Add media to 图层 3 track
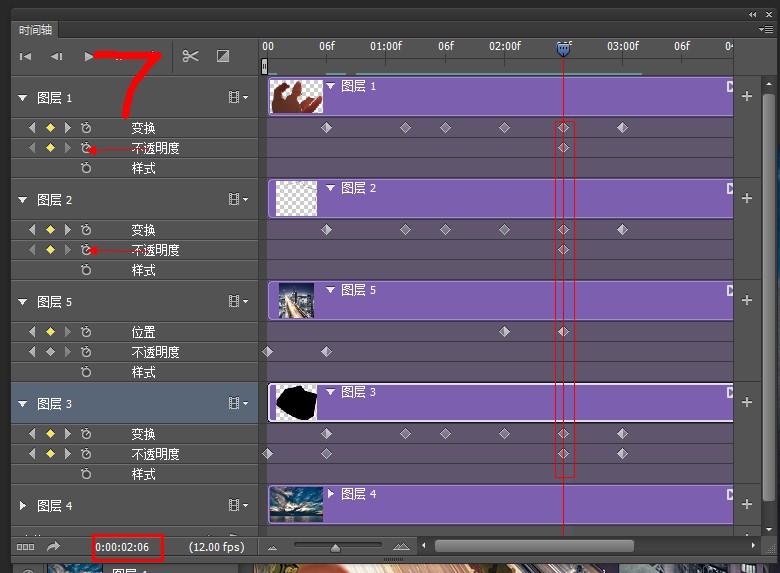This screenshot has height=573, width=780. tap(747, 402)
